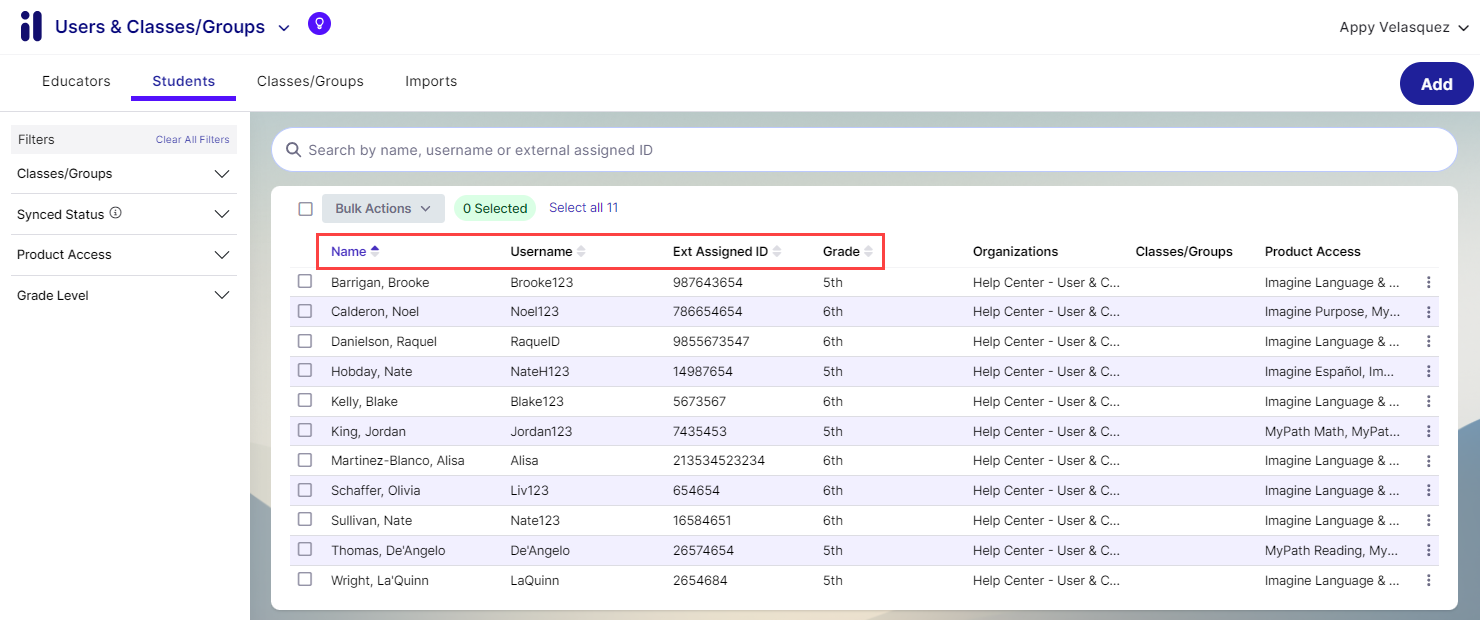This screenshot has width=1480, height=620.
Task: Click the Classes/Groups column header
Action: [x=1184, y=252]
